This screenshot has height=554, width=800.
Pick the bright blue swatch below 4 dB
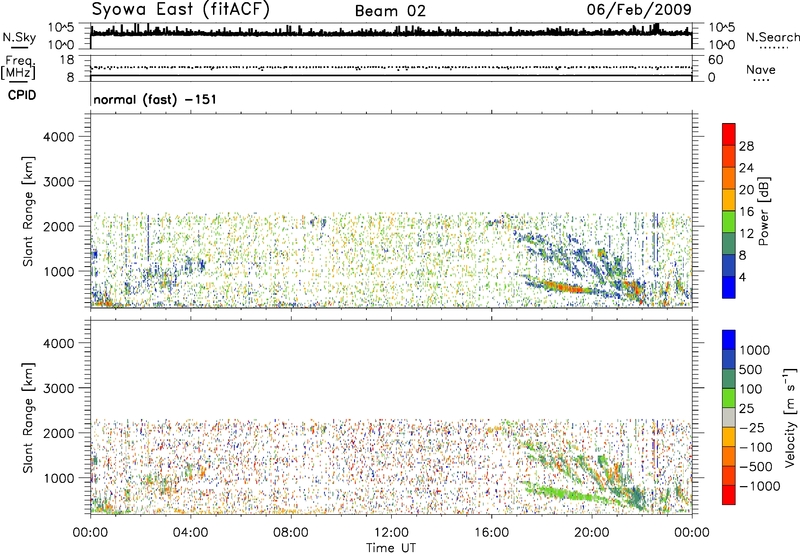[x=729, y=287]
